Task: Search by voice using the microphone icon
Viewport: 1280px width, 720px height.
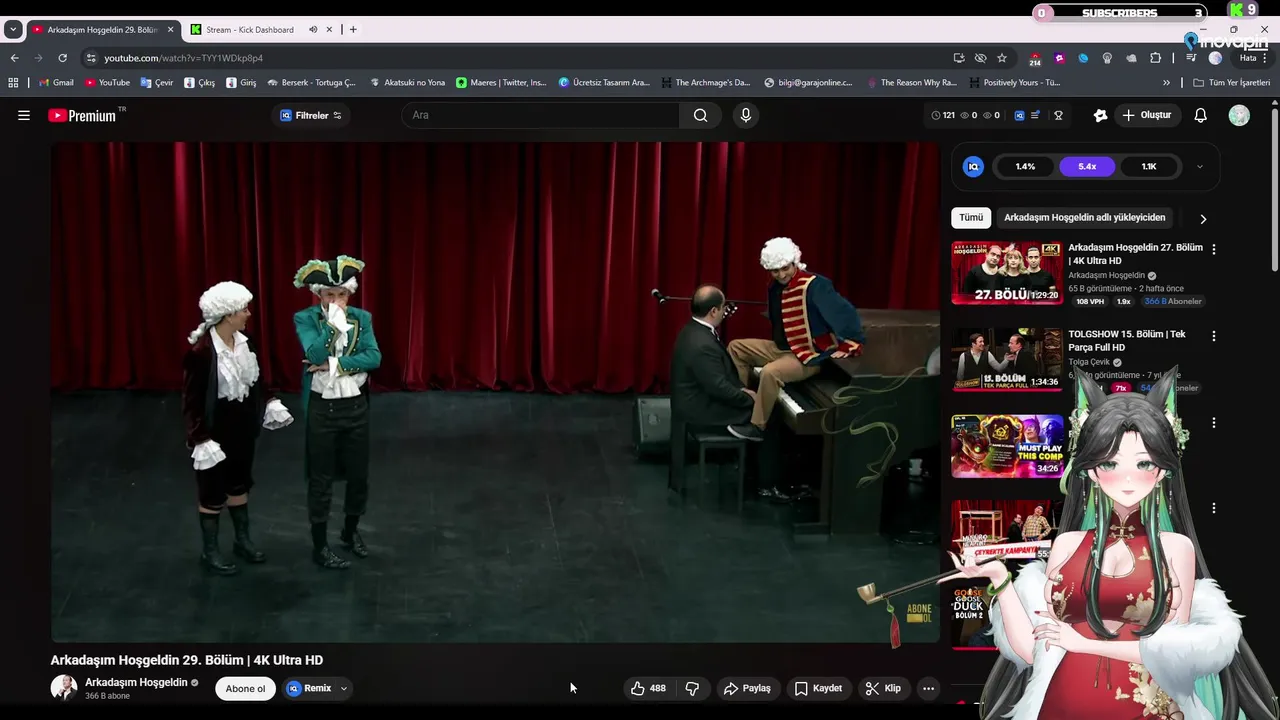Action: coord(745,115)
